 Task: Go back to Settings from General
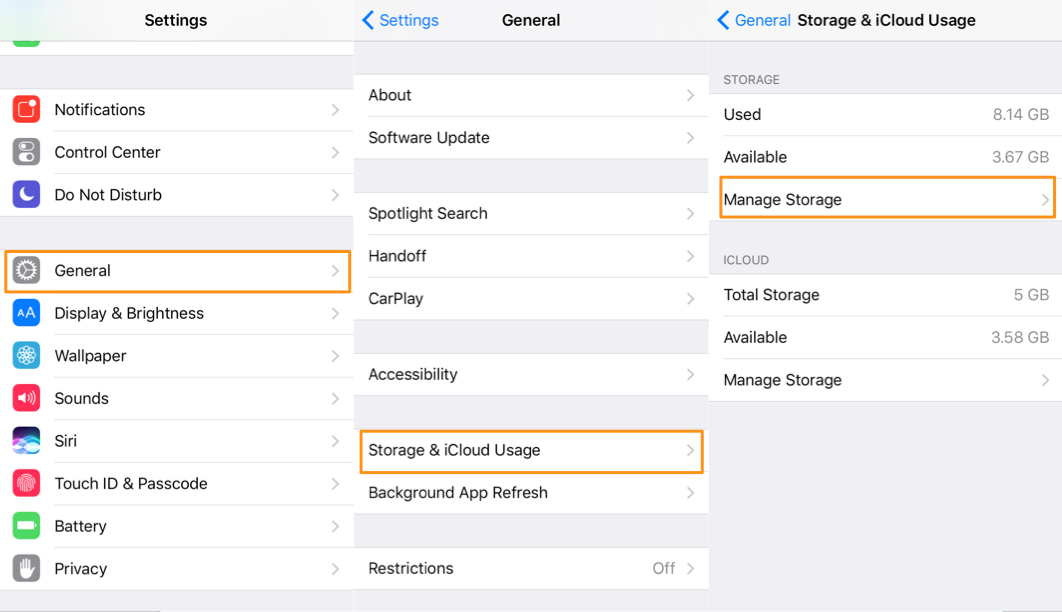tap(401, 20)
